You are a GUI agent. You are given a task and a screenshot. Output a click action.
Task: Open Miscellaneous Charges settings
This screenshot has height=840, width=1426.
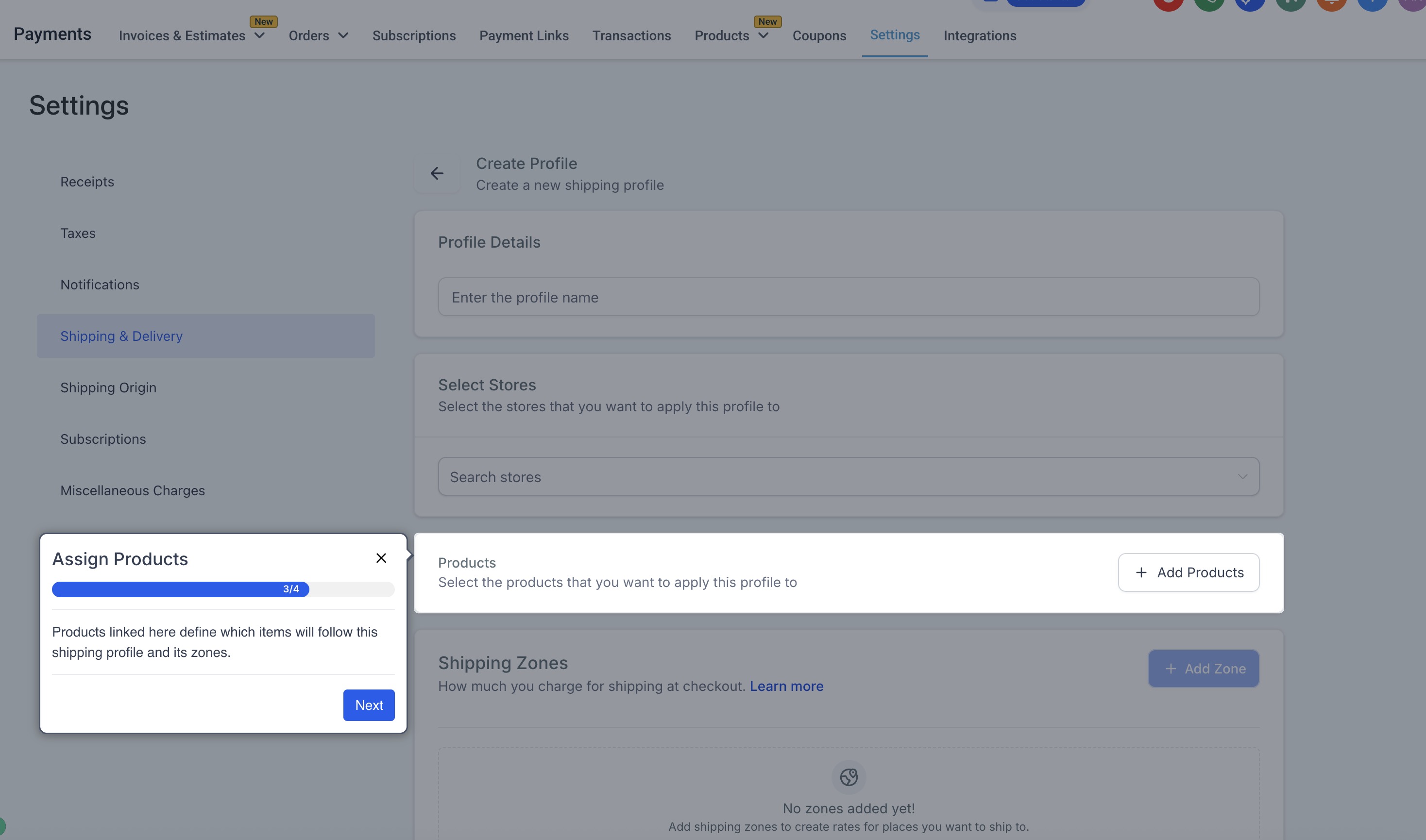133,491
